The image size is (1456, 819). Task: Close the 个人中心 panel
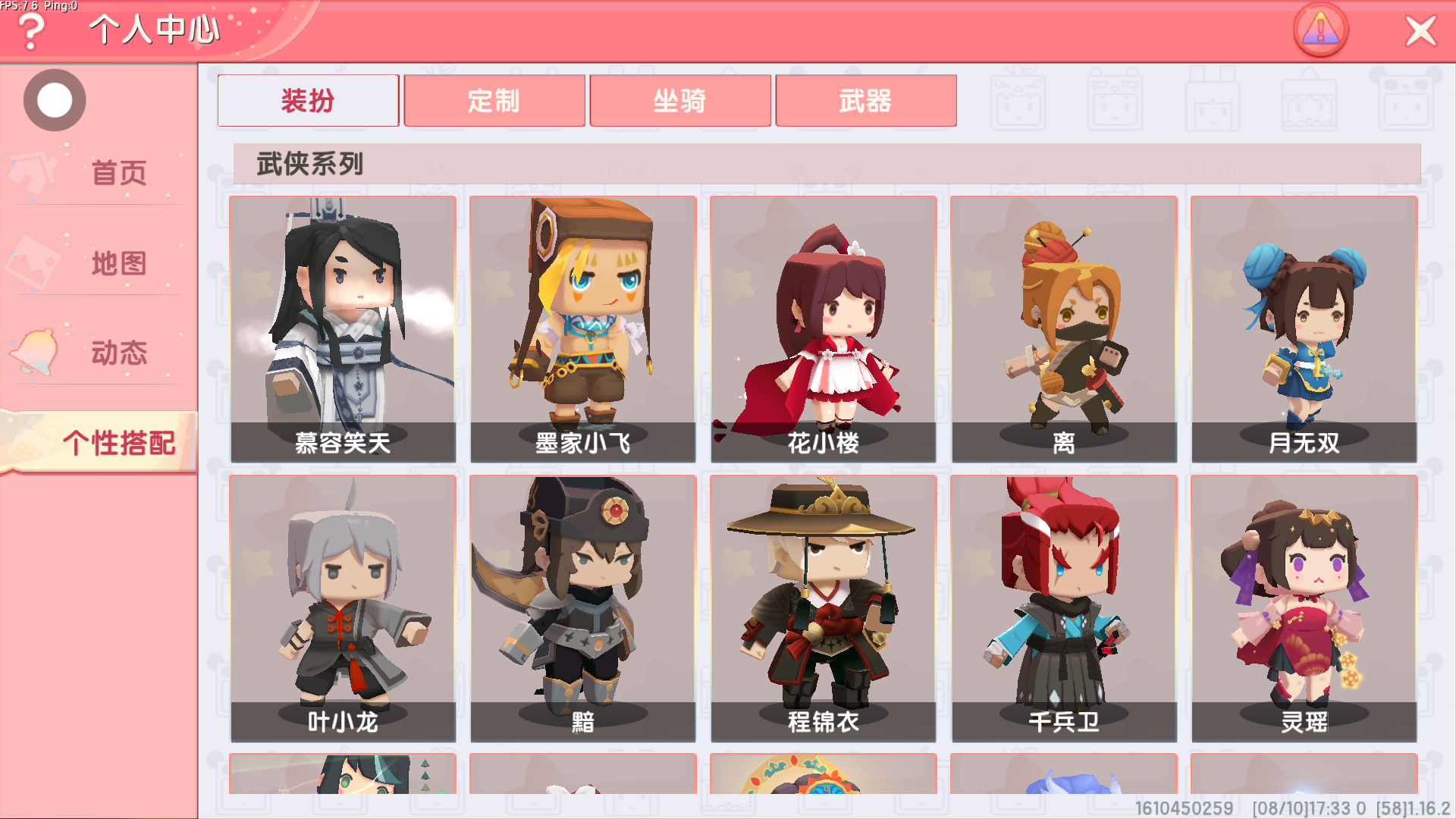click(x=1420, y=31)
